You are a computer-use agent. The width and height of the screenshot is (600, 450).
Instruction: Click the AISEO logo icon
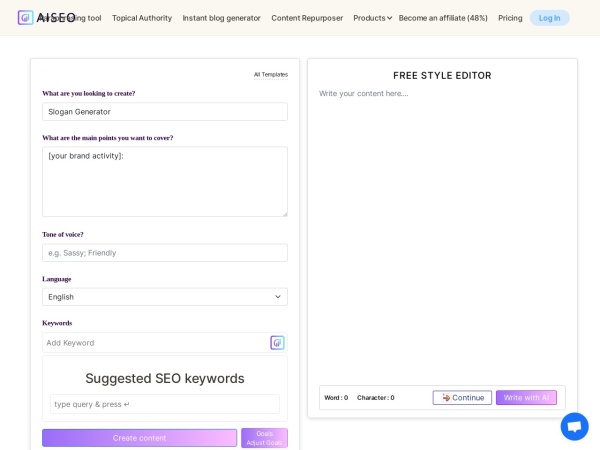26,17
